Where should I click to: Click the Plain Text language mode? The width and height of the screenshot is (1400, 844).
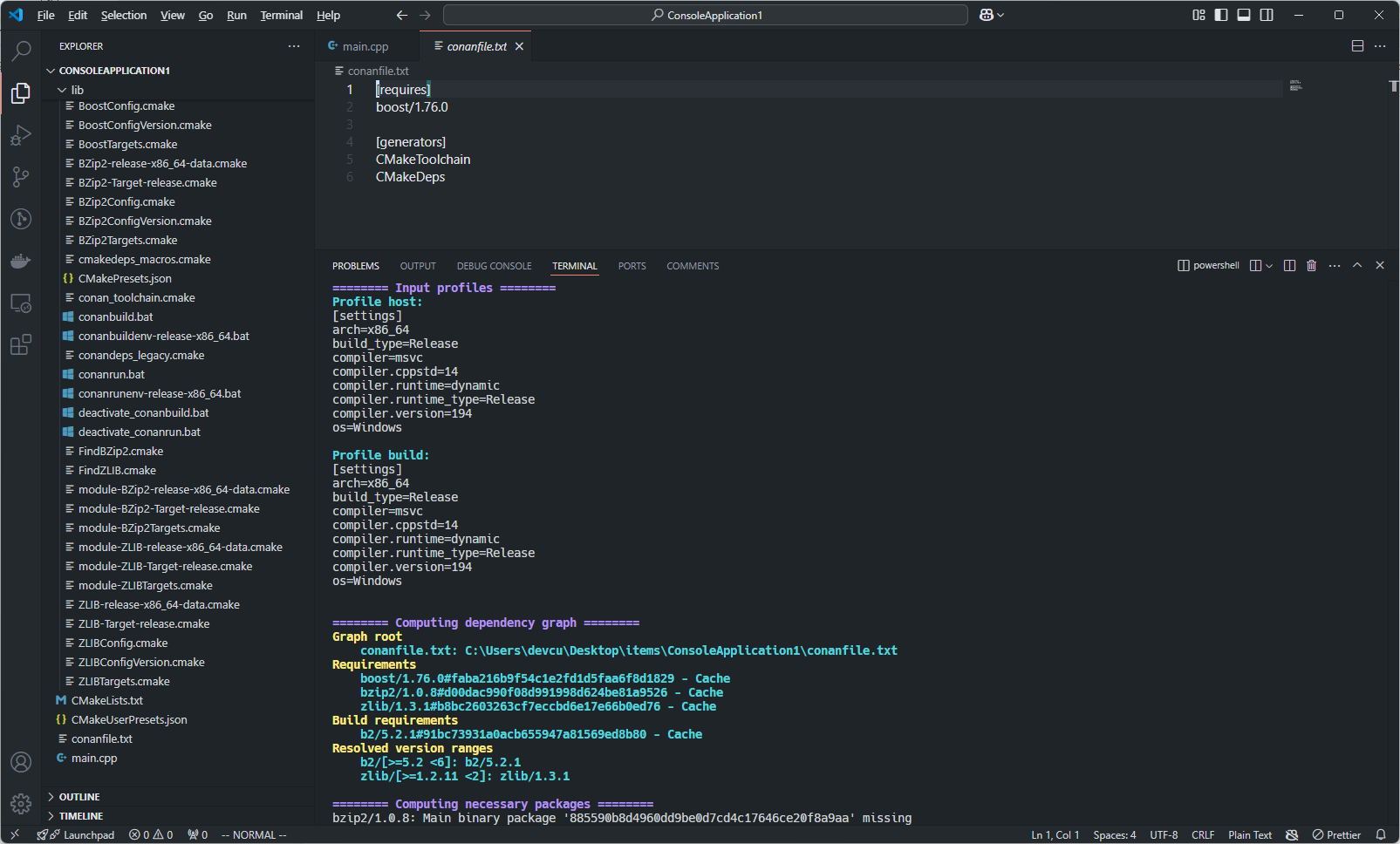1249,834
